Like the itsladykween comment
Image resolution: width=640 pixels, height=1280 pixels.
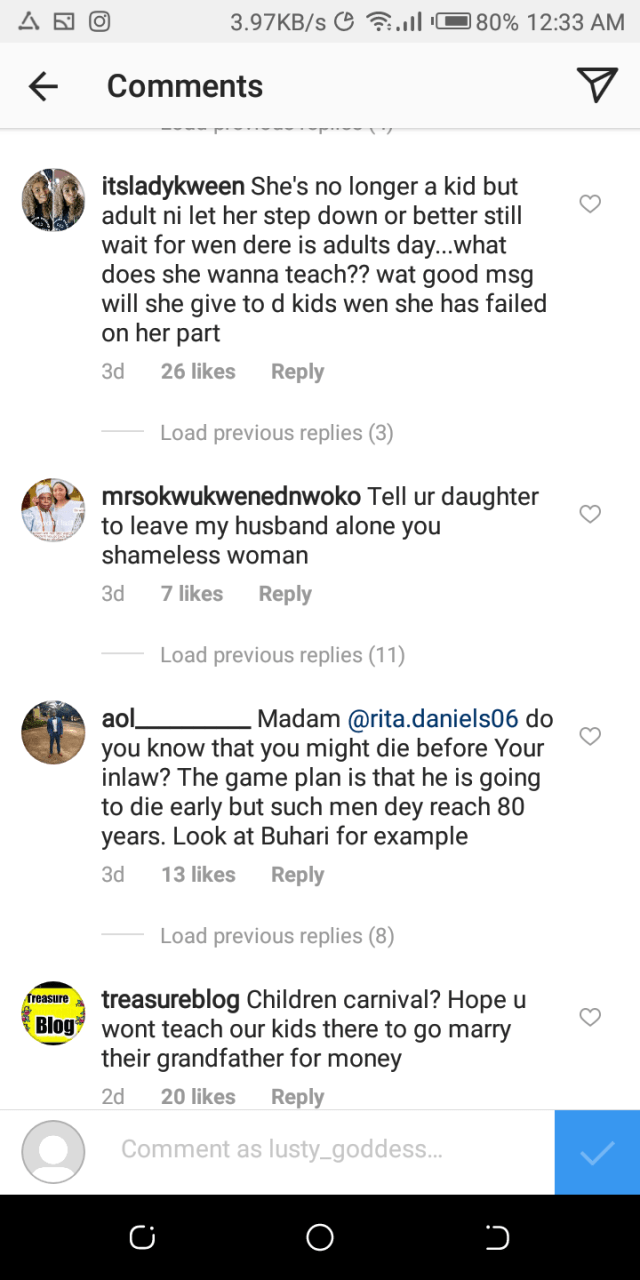pyautogui.click(x=590, y=204)
